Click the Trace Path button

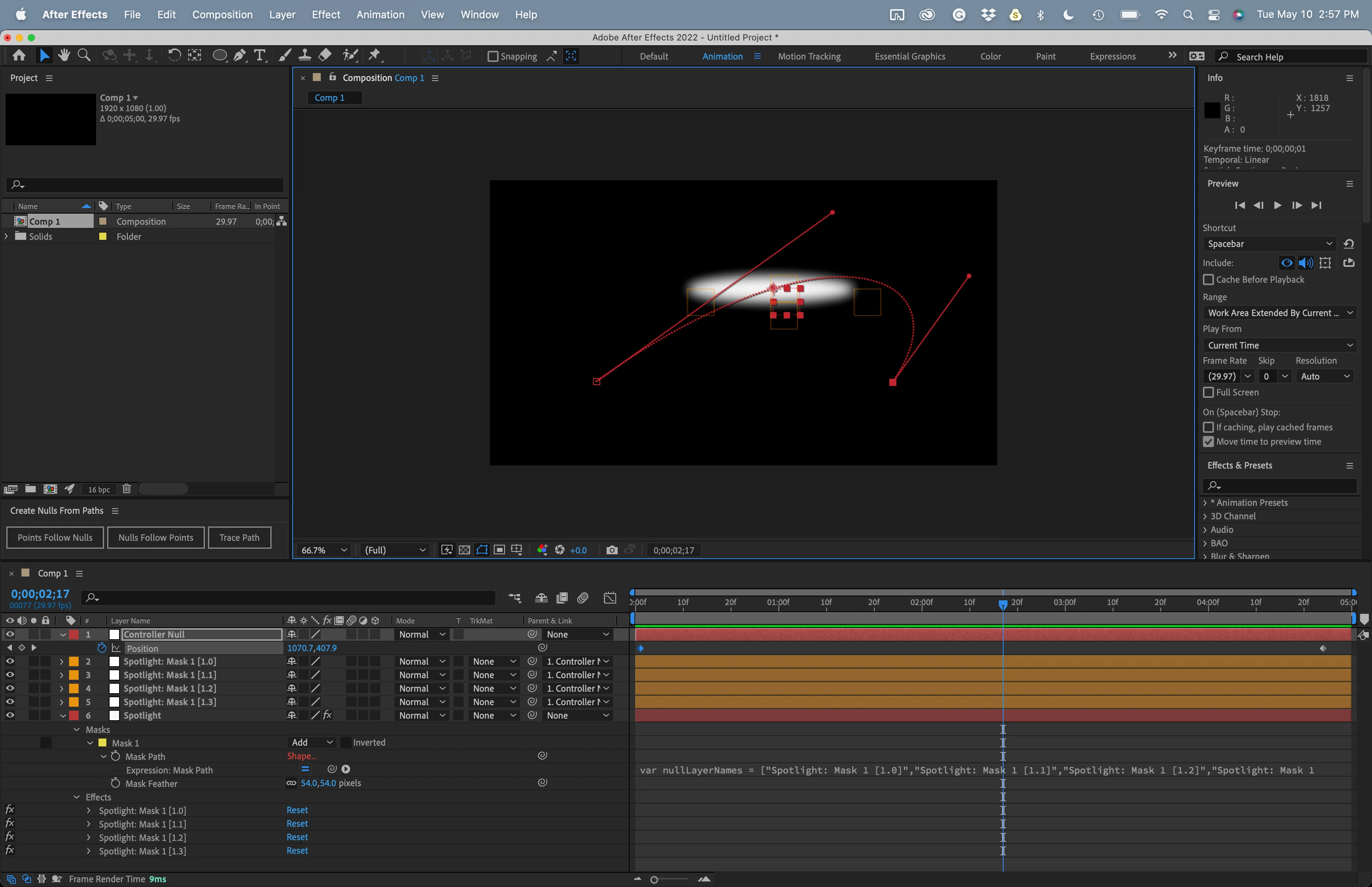239,537
